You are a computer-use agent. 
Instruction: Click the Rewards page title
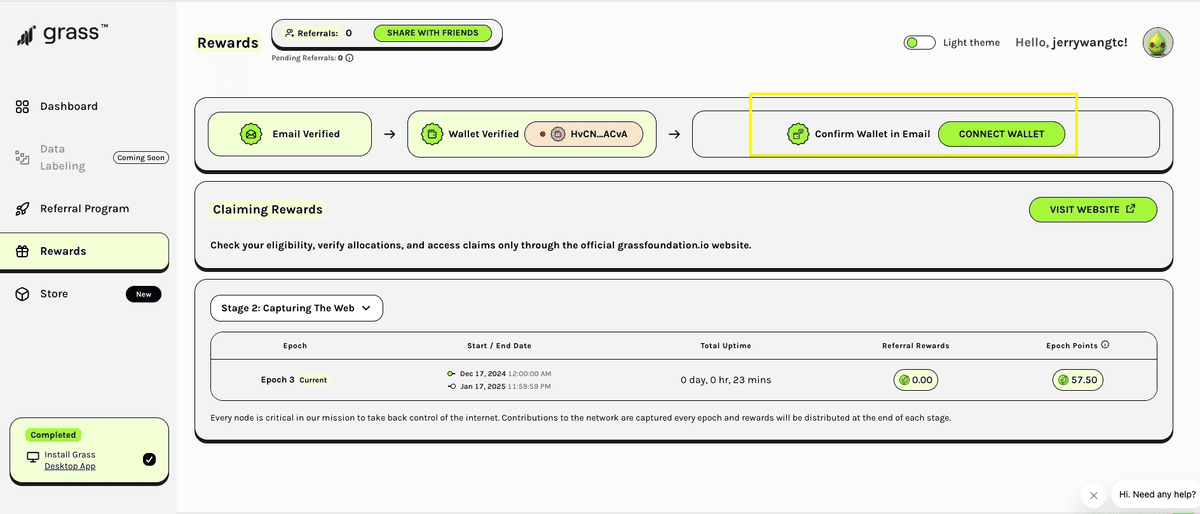pyautogui.click(x=227, y=43)
